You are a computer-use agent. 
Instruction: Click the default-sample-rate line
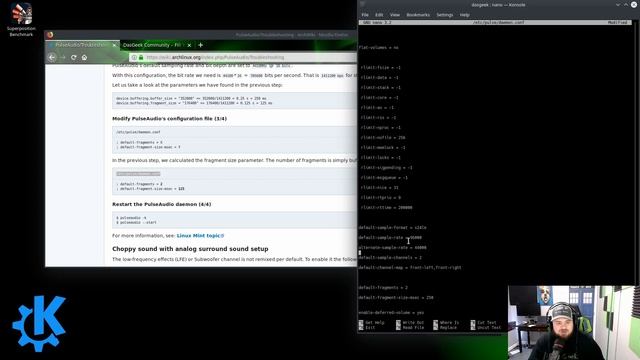[390, 237]
